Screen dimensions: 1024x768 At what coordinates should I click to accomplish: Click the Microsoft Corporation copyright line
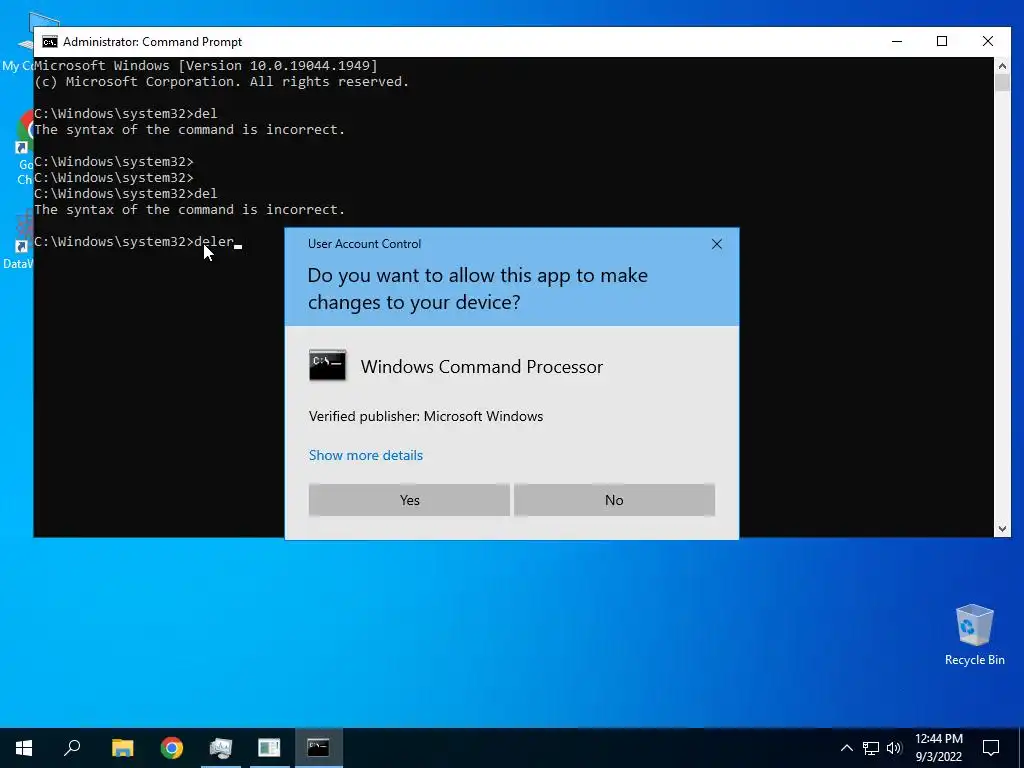point(221,82)
